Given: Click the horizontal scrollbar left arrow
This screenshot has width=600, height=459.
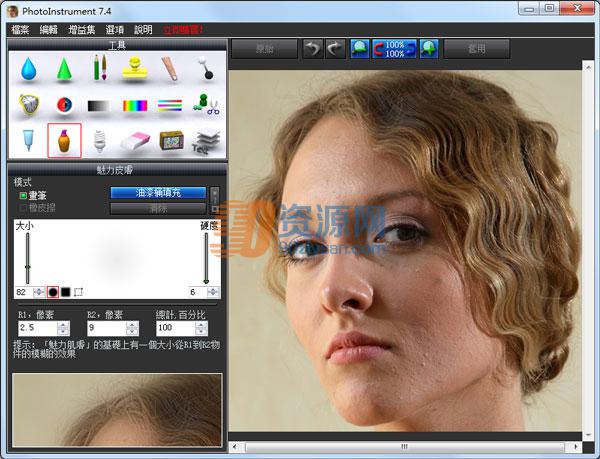Looking at the screenshot, I should pos(235,447).
